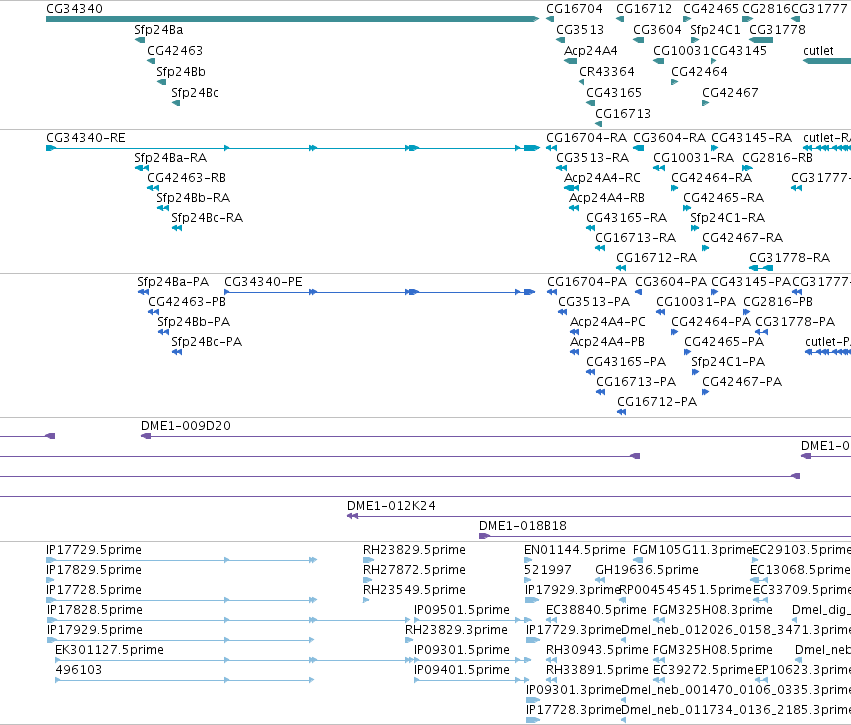Click the IP17829.5prime EST
The width and height of the screenshot is (851, 725).
click(x=51, y=580)
